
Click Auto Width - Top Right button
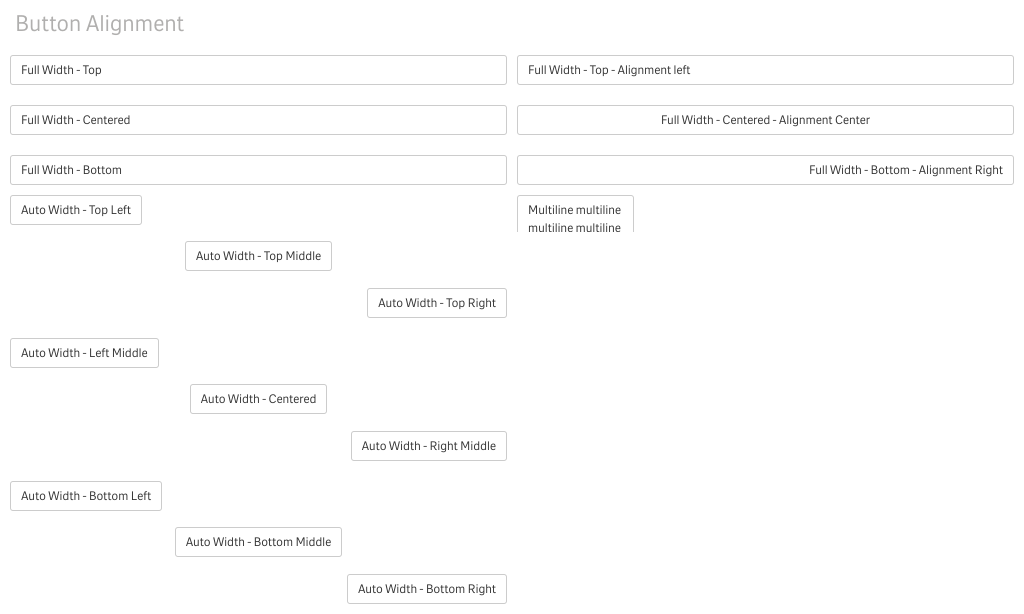point(437,303)
